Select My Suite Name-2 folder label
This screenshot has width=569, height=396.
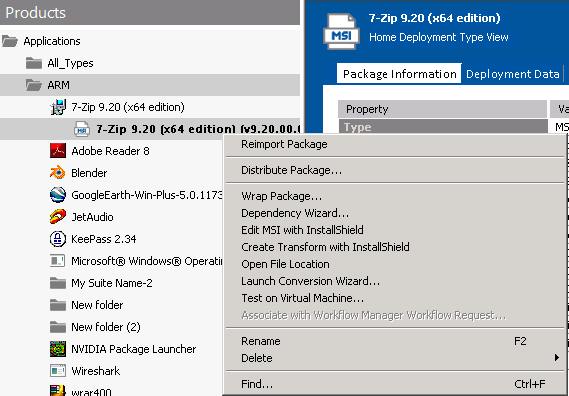112,283
